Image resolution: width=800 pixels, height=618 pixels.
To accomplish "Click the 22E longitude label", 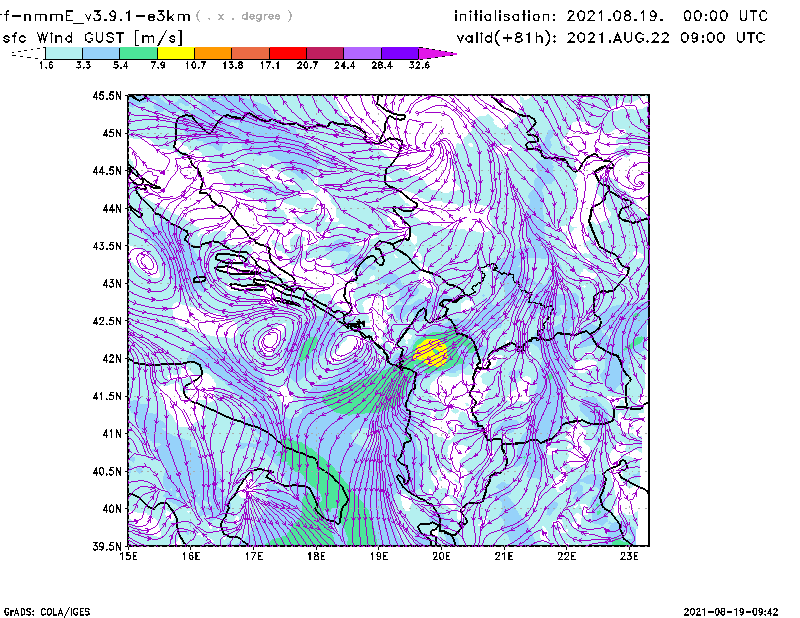I will click(567, 556).
